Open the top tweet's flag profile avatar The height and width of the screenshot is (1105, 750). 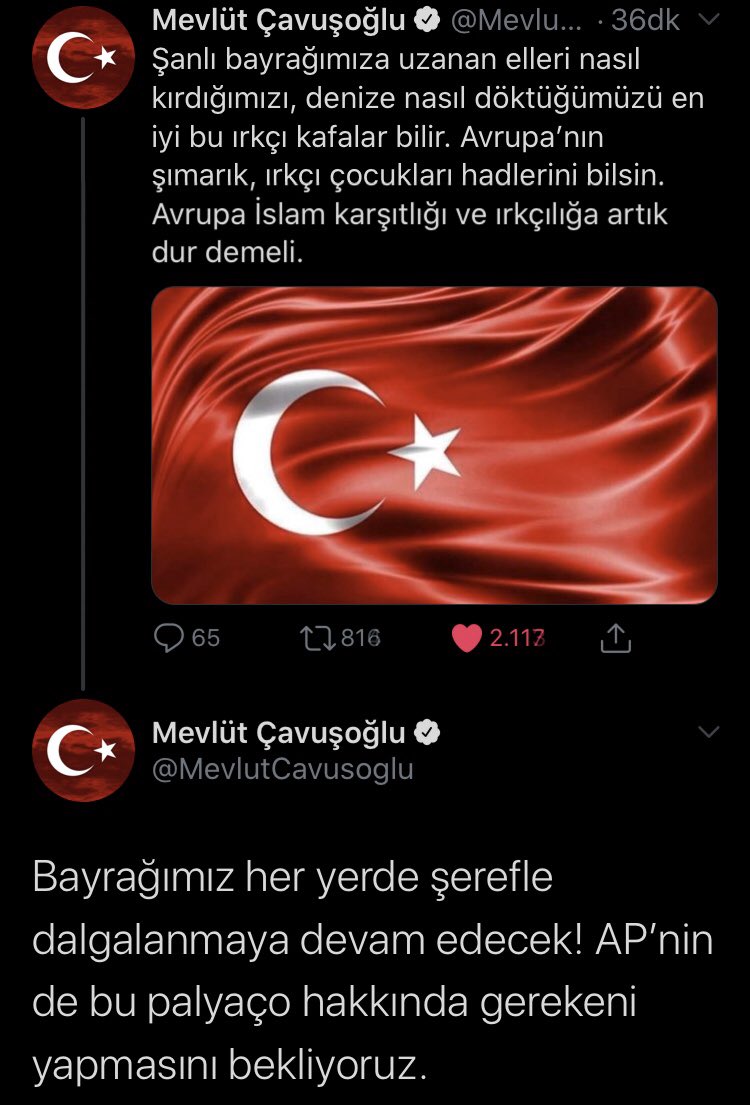(x=83, y=57)
